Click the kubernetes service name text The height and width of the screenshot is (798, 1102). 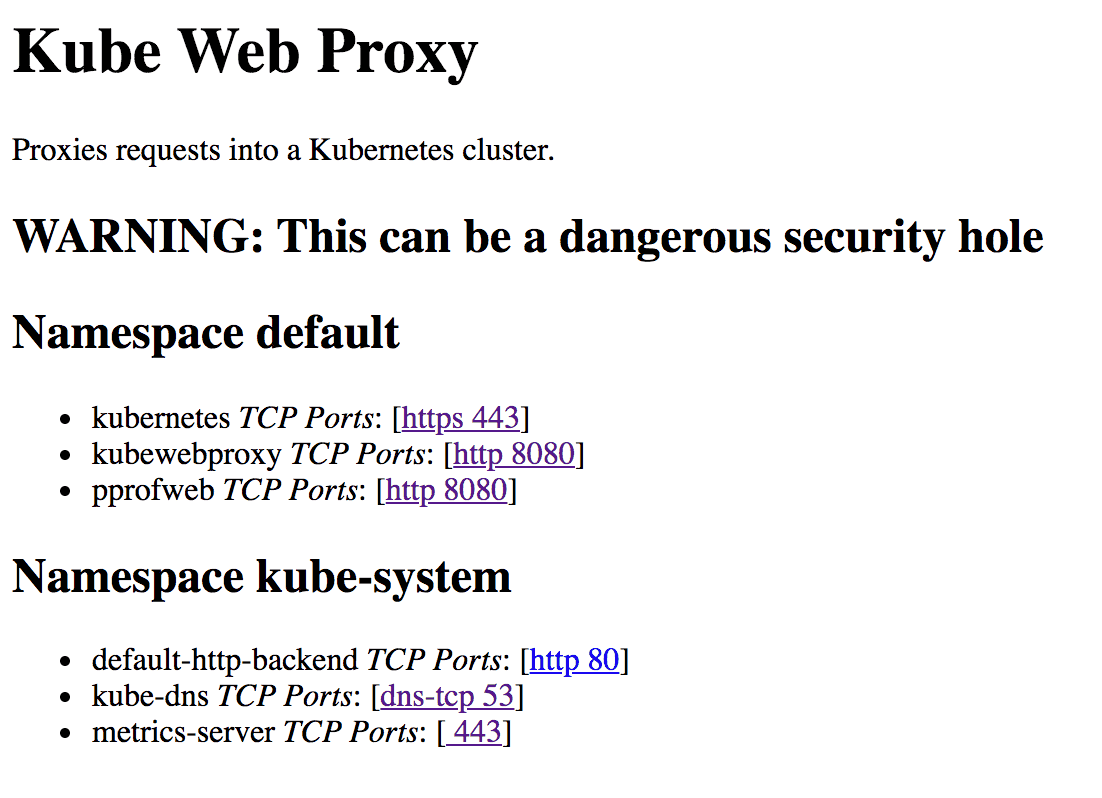pyautogui.click(x=161, y=419)
